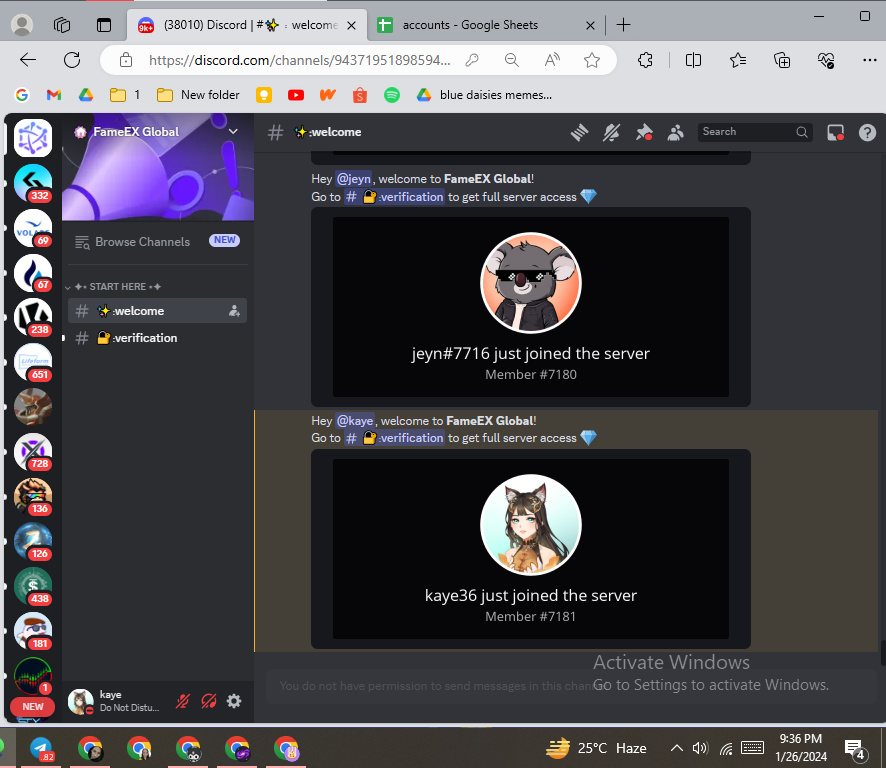Open User Settings gear
The height and width of the screenshot is (768, 886).
(234, 701)
